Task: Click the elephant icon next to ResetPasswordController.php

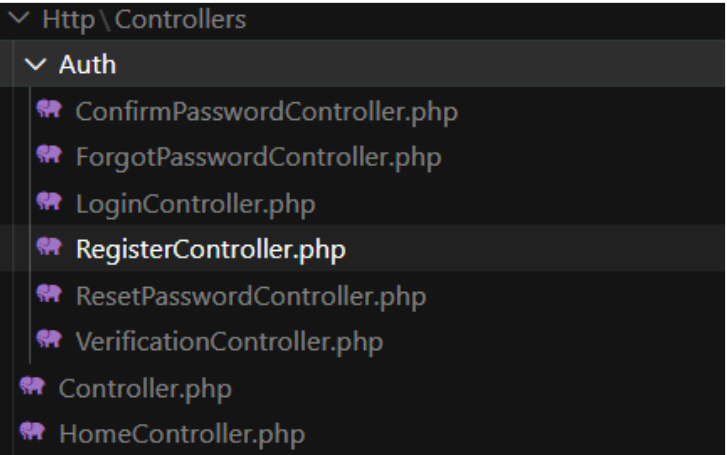Action: 46,296
